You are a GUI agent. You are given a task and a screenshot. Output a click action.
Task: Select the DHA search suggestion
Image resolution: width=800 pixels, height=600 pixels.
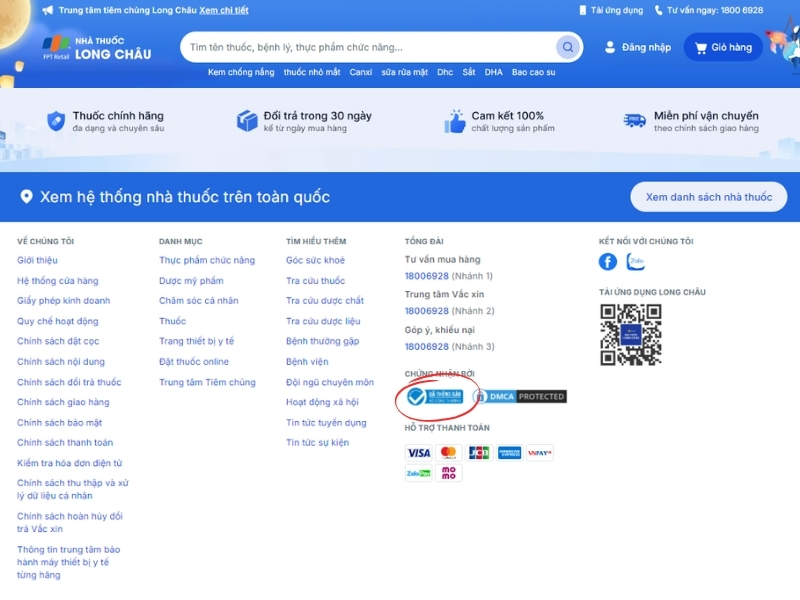(493, 72)
